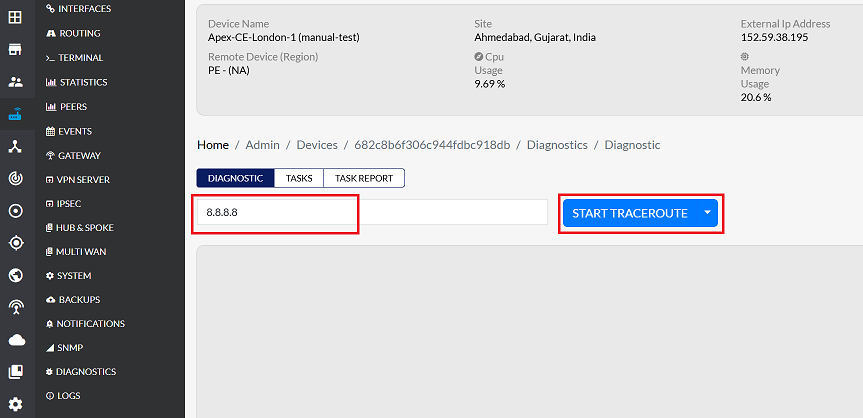Click the store icon in left rail
The width and height of the screenshot is (863, 418).
click(15, 50)
